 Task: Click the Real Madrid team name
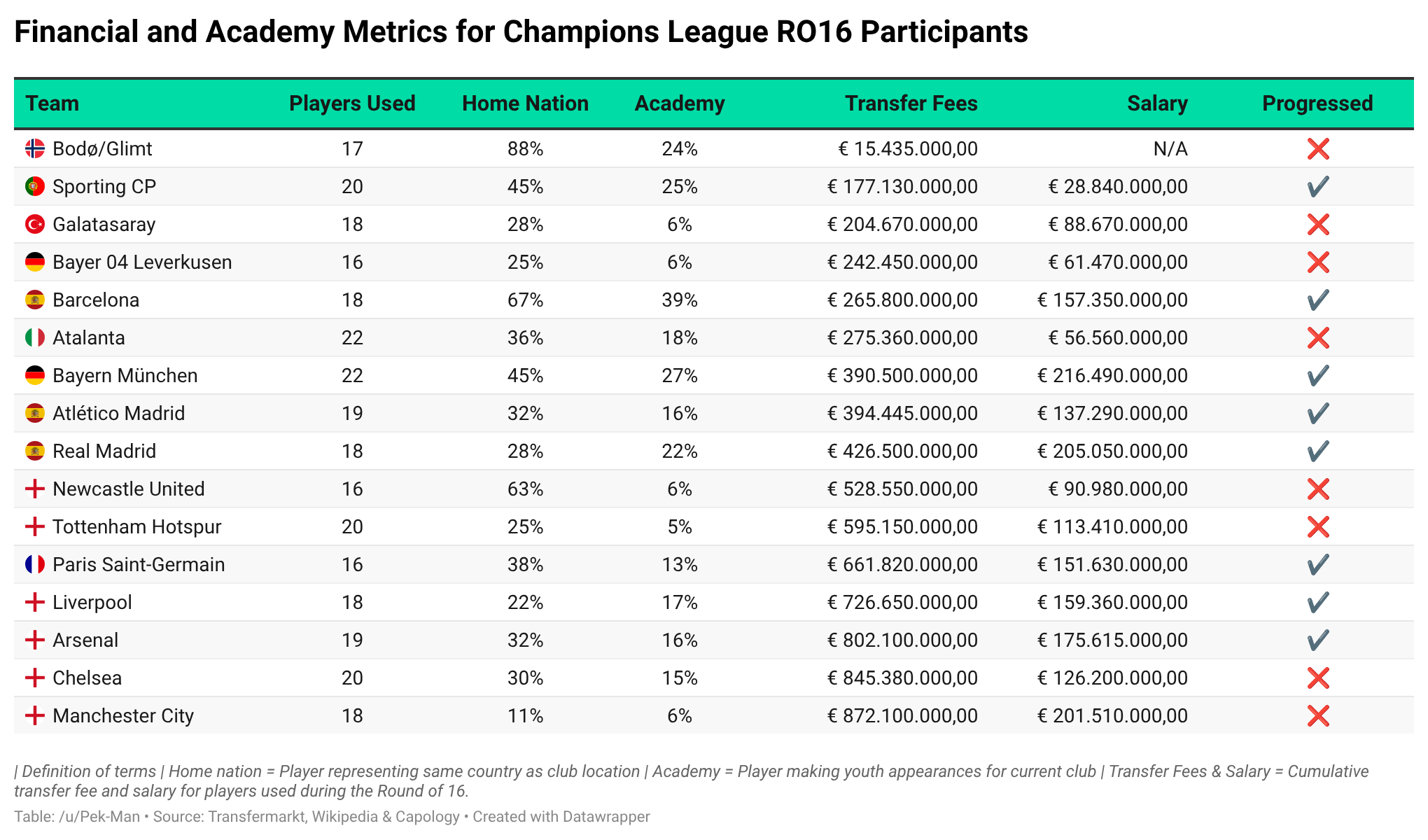coord(104,451)
